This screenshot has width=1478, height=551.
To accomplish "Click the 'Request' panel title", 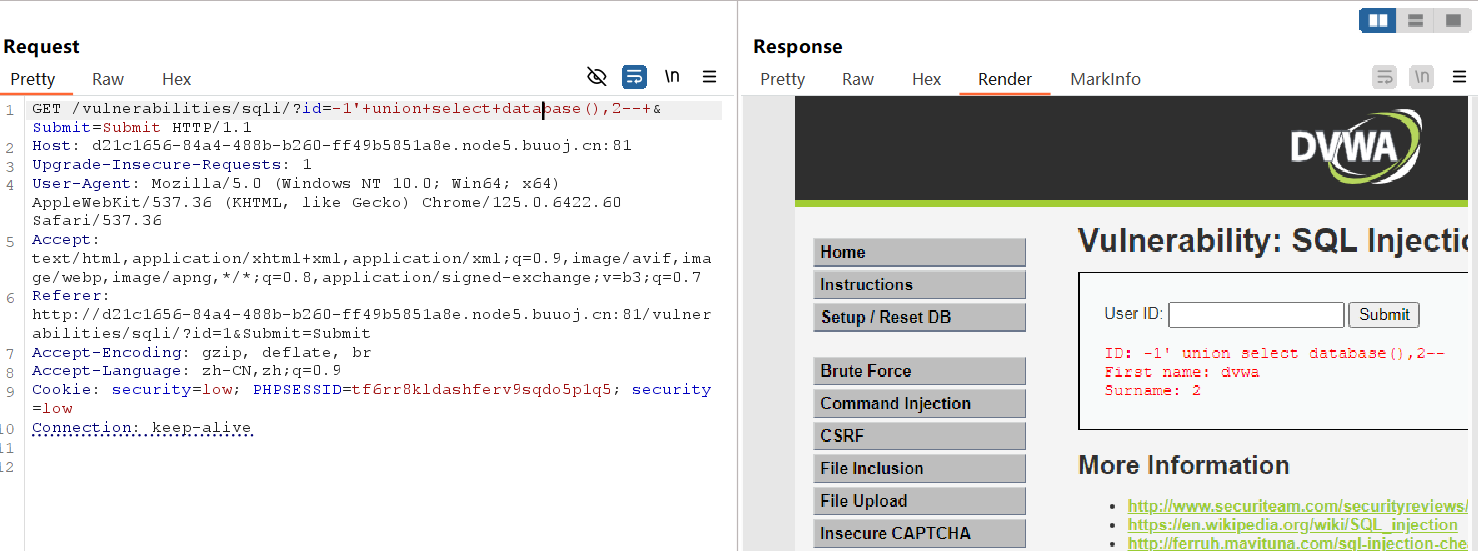I will [41, 46].
